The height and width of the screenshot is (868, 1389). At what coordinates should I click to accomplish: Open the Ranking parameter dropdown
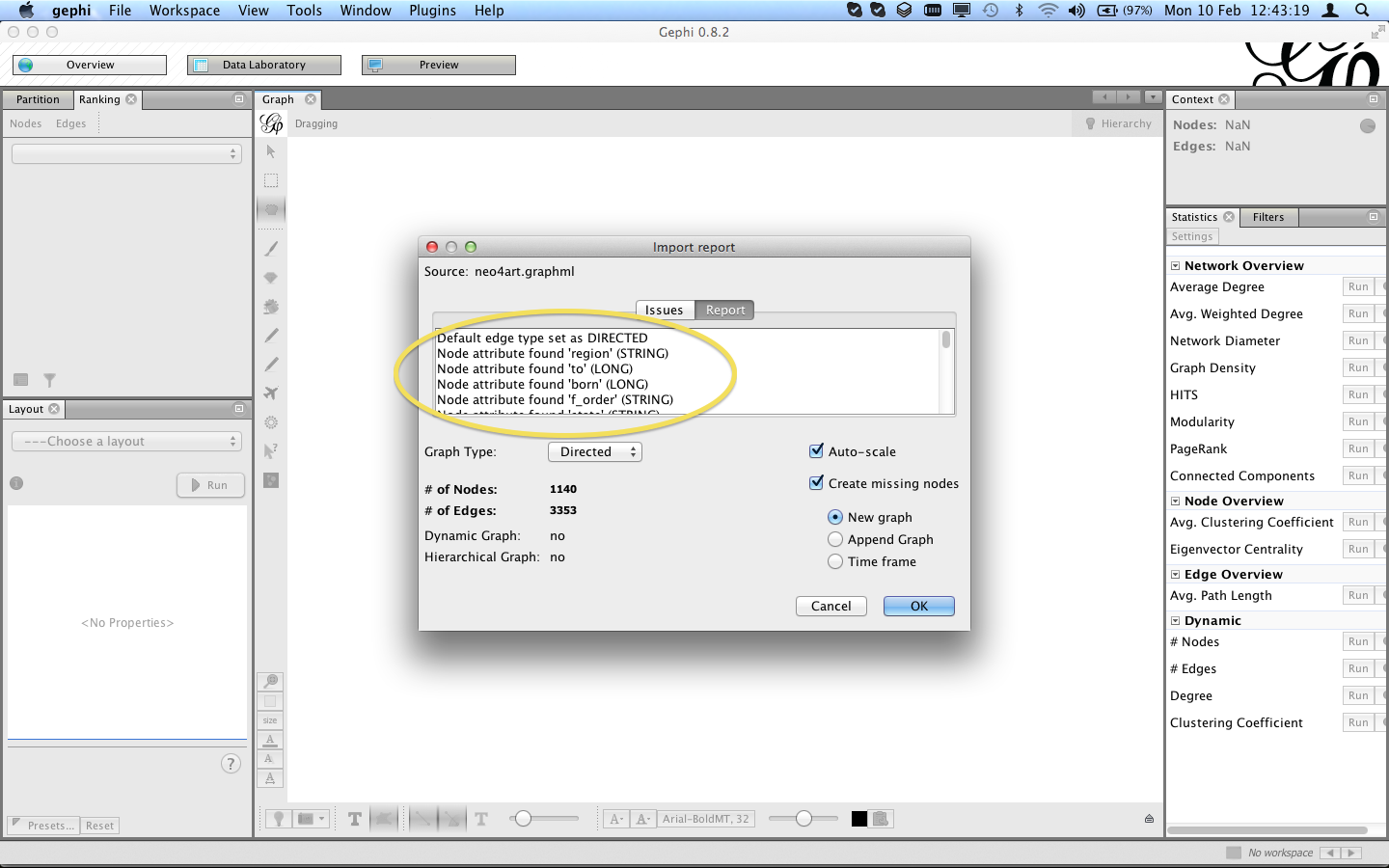pos(126,153)
